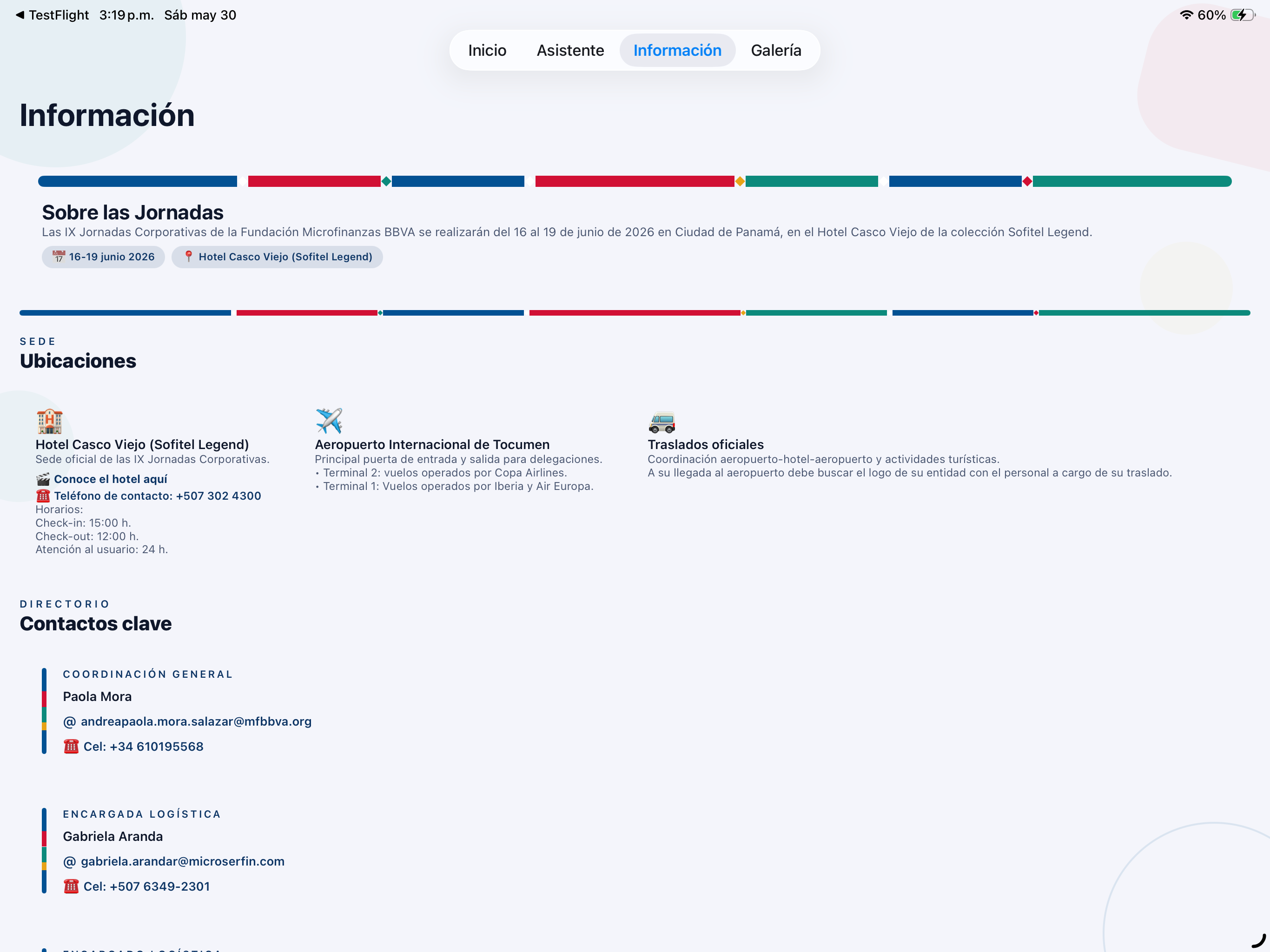Click the 'Información' page title

[107, 115]
